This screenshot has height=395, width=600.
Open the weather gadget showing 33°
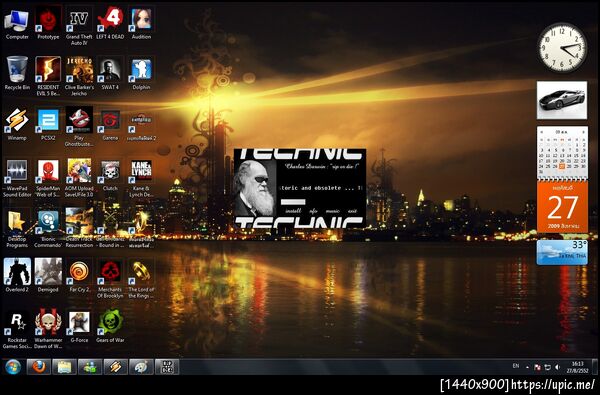point(562,253)
